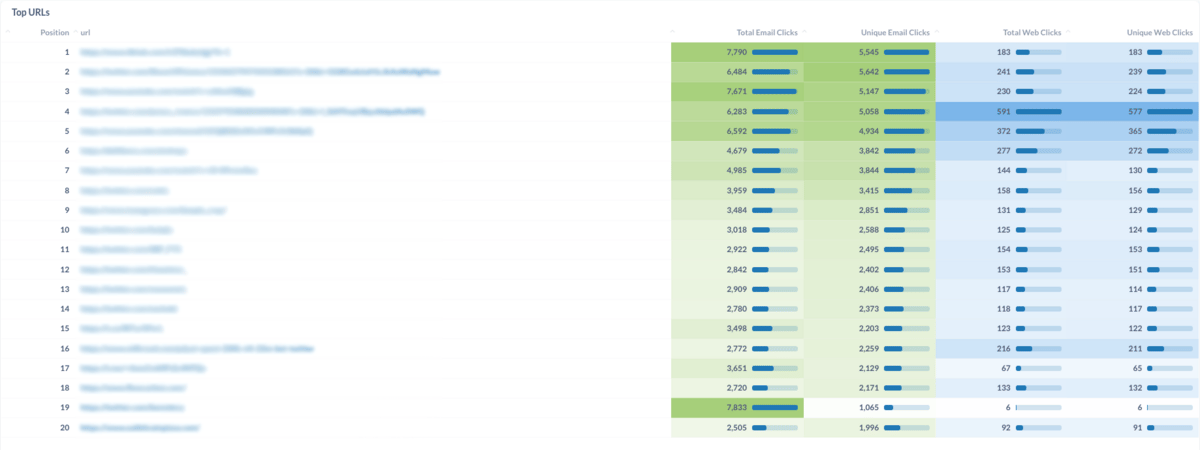
Task: Click the Unique Email Clicks bar for position 2
Action: (x=907, y=72)
